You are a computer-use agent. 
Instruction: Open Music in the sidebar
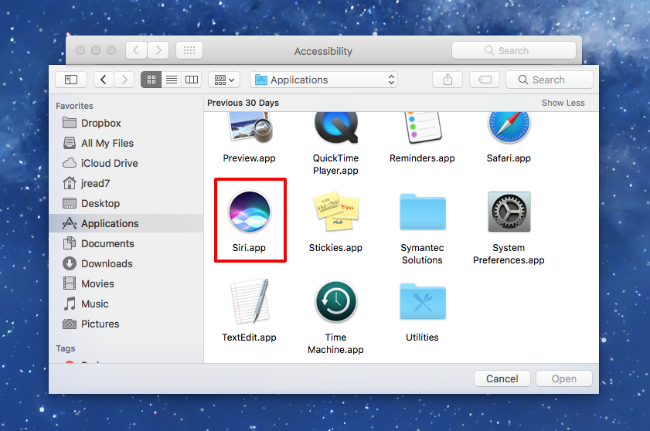(x=126, y=304)
